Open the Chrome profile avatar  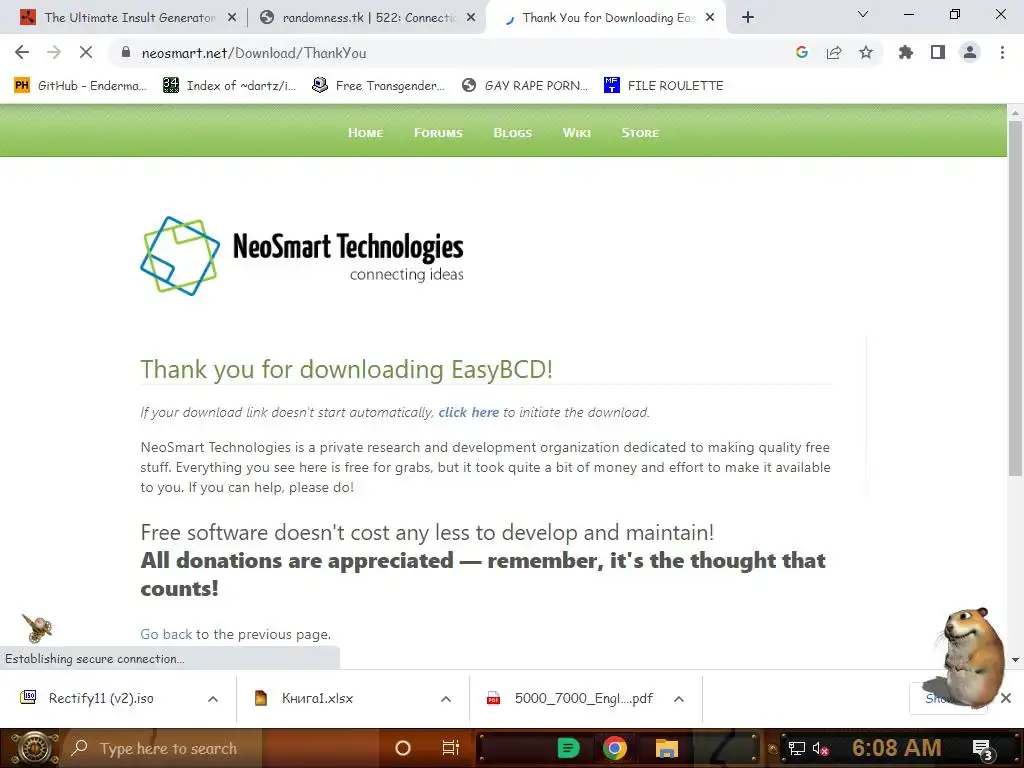pyautogui.click(x=970, y=52)
